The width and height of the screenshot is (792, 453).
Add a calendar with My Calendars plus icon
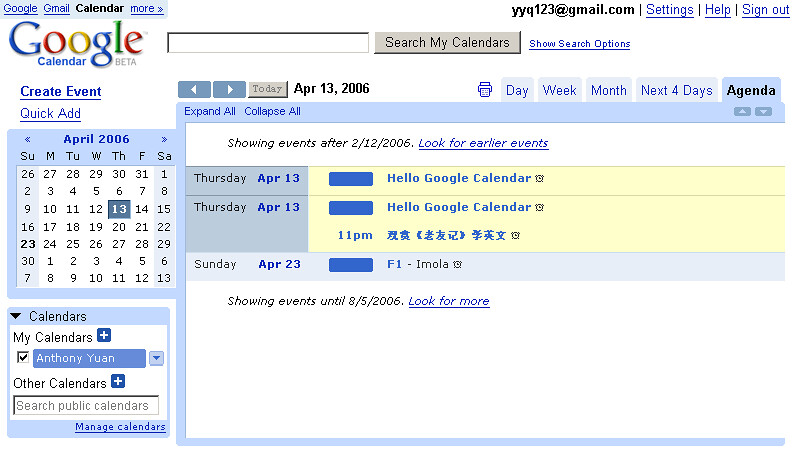[104, 335]
